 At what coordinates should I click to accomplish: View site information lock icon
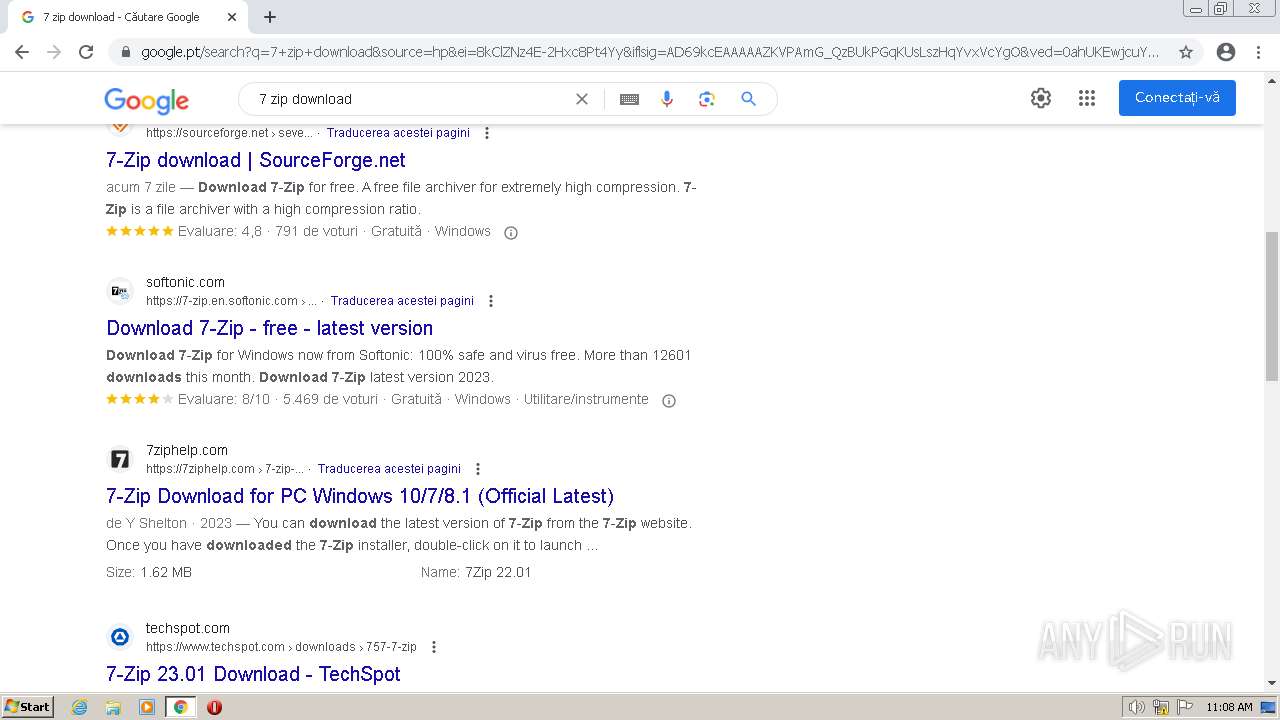coord(126,52)
